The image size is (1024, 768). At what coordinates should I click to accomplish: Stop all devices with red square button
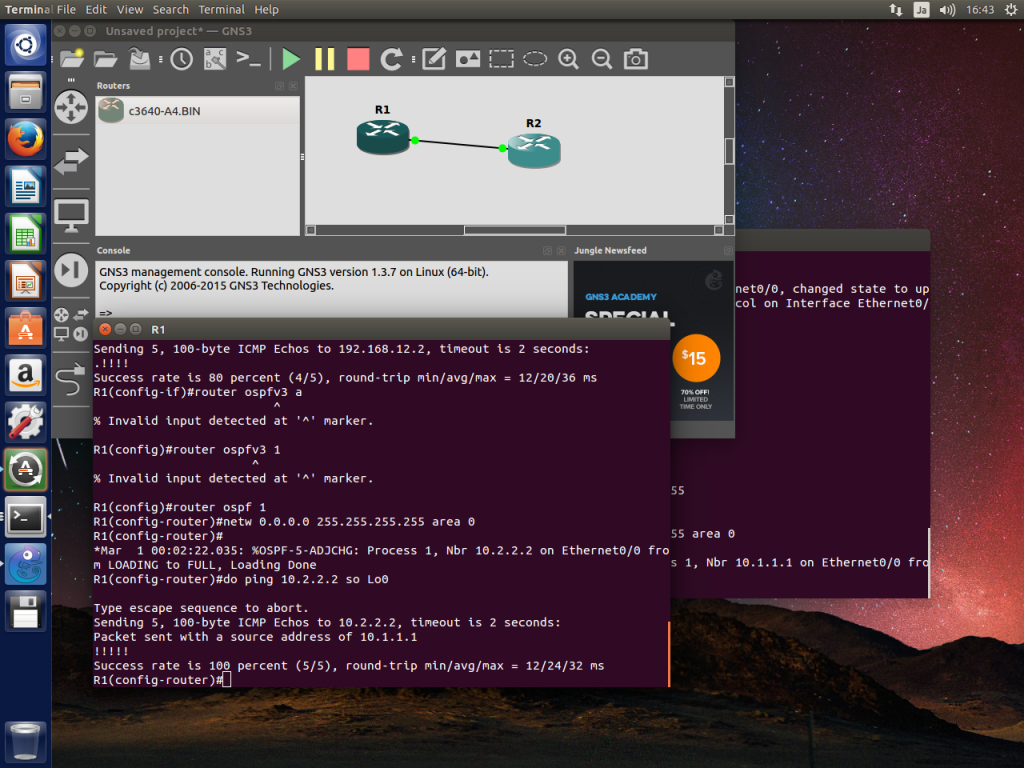pyautogui.click(x=358, y=59)
